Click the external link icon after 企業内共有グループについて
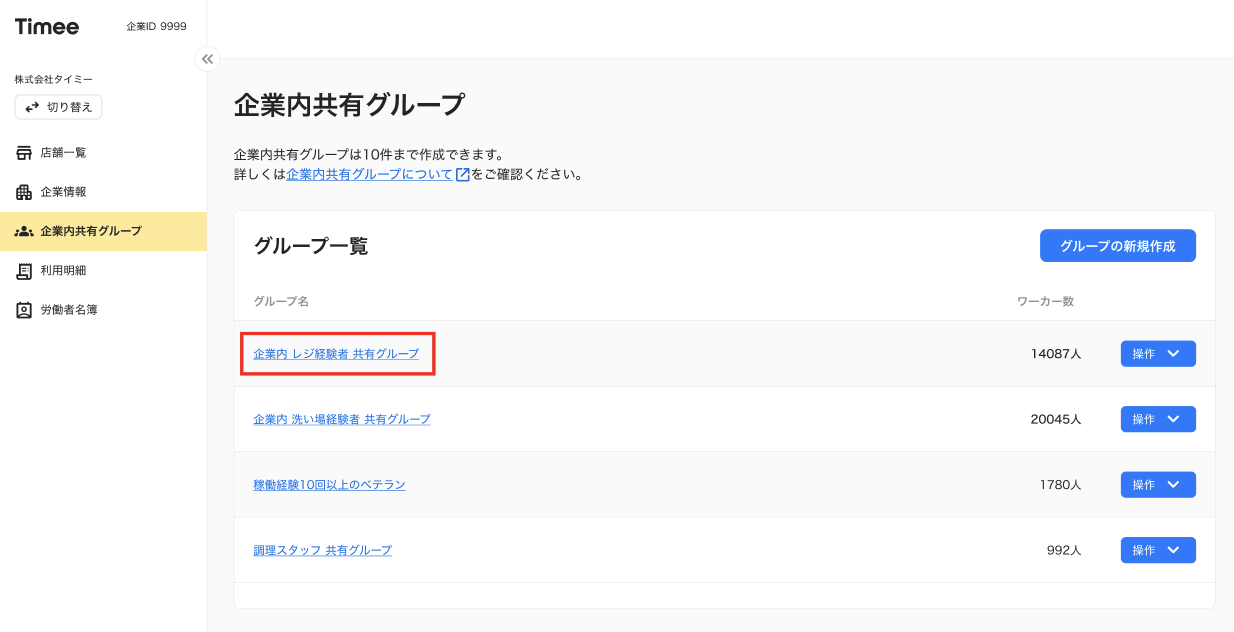Image resolution: width=1234 pixels, height=632 pixels. [x=462, y=174]
